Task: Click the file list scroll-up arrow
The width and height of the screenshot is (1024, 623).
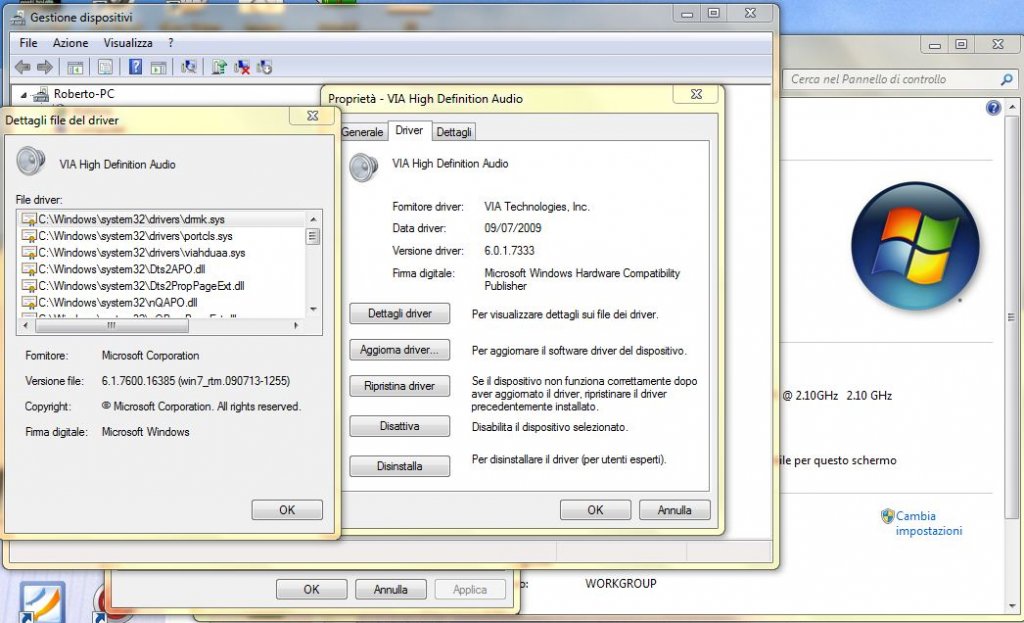Action: coord(313,219)
